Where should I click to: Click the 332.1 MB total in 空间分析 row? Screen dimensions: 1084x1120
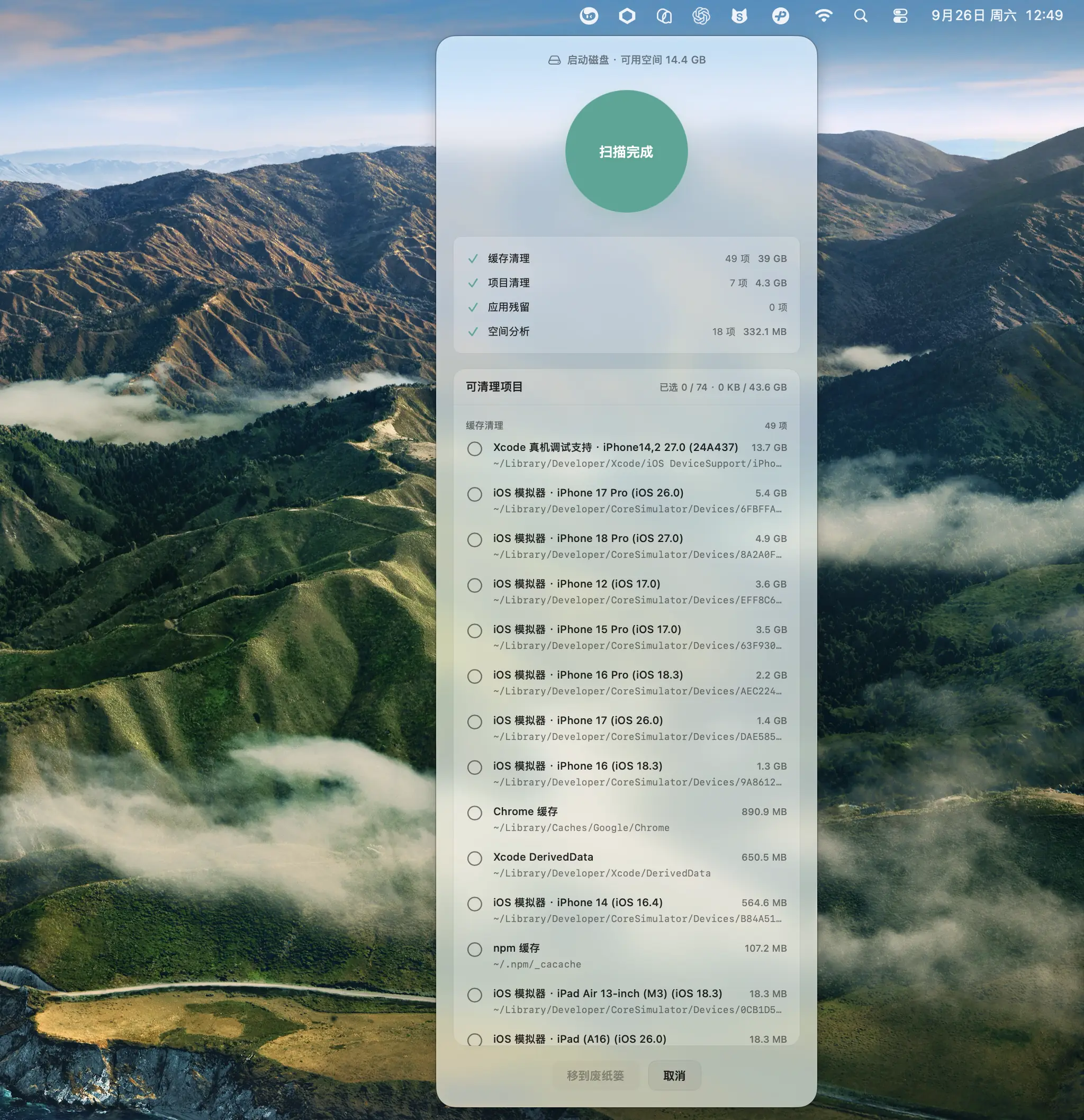pyautogui.click(x=765, y=332)
